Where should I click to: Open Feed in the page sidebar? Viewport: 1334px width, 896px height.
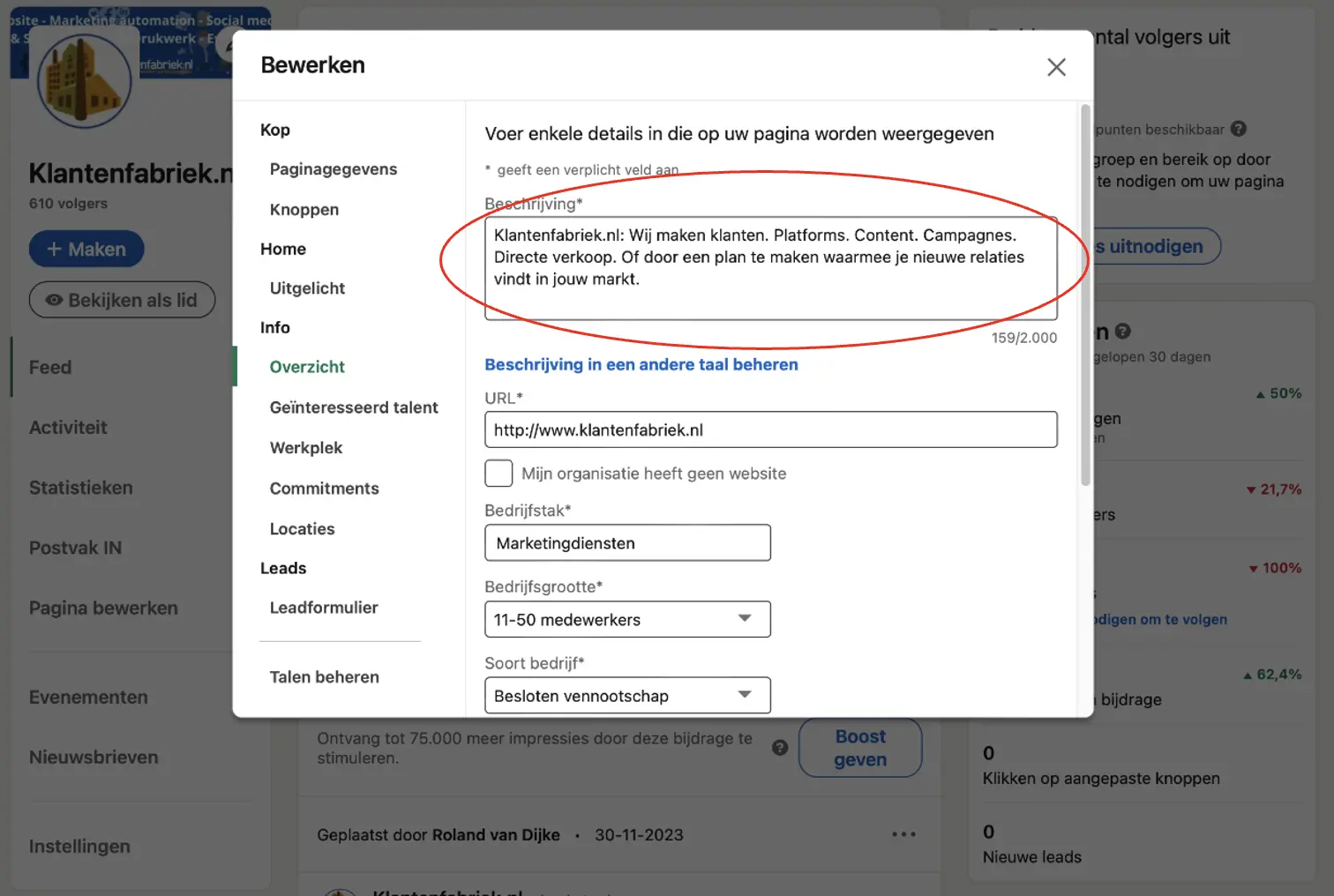[50, 368]
